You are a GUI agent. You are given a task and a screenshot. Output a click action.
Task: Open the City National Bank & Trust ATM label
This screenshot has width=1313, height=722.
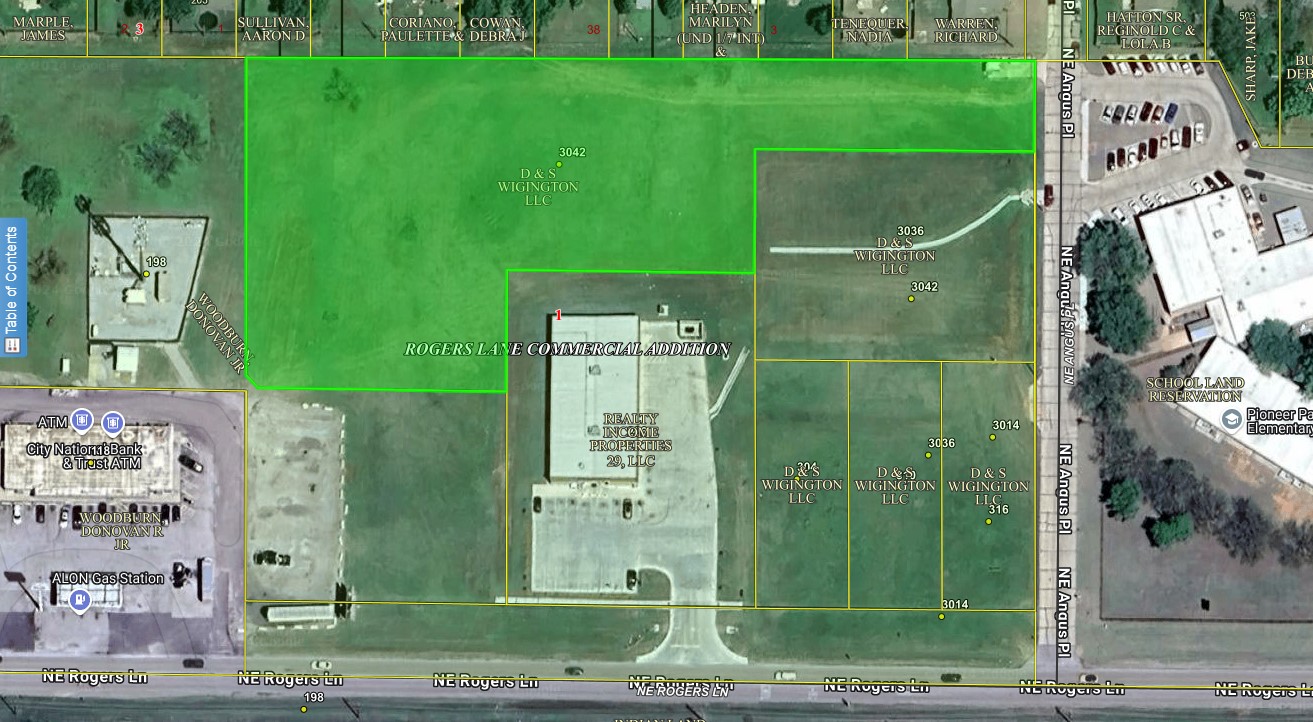[x=88, y=456]
